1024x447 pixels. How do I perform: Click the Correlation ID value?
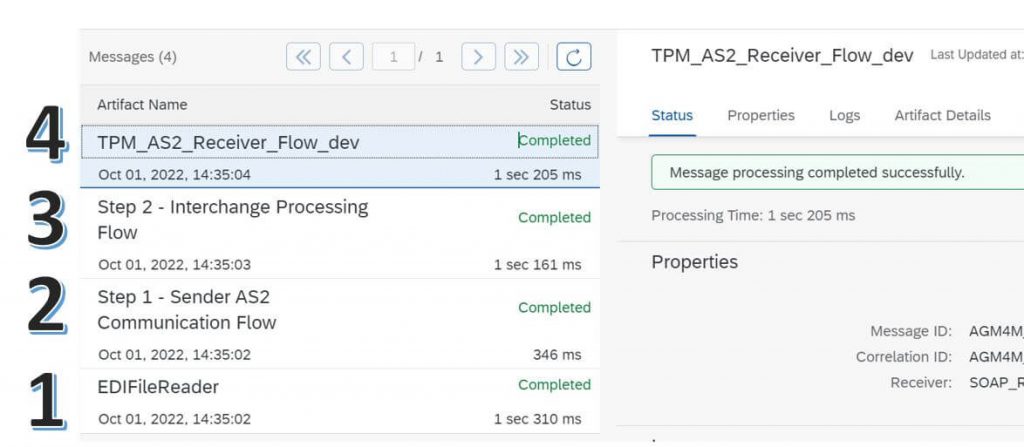996,357
